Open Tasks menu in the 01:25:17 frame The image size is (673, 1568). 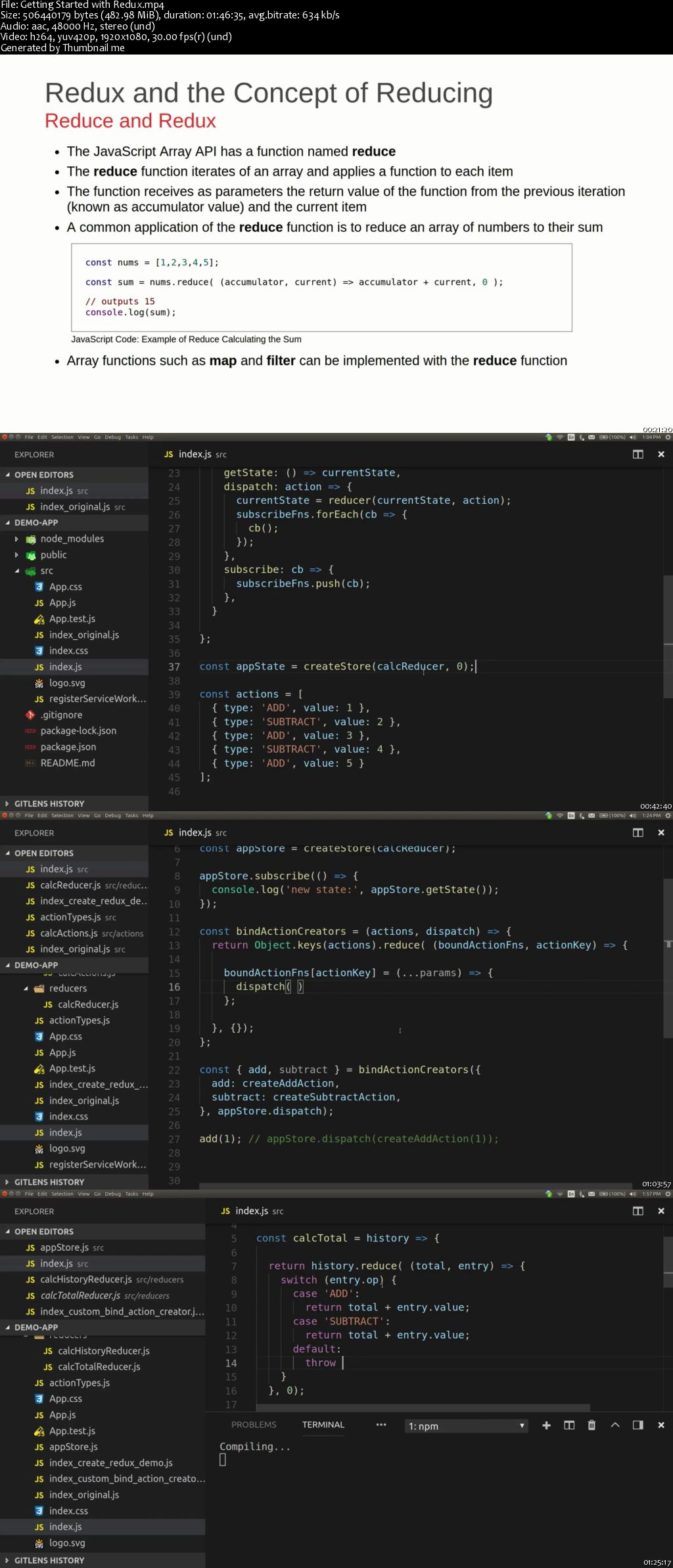(131, 1194)
